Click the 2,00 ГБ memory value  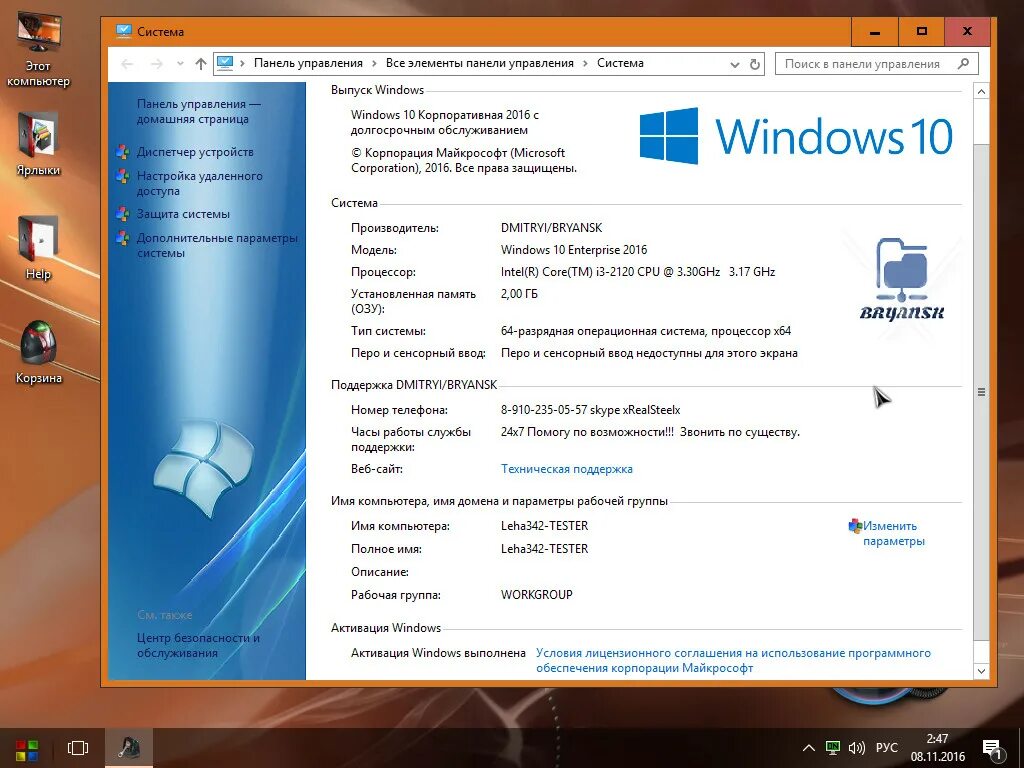pos(519,294)
